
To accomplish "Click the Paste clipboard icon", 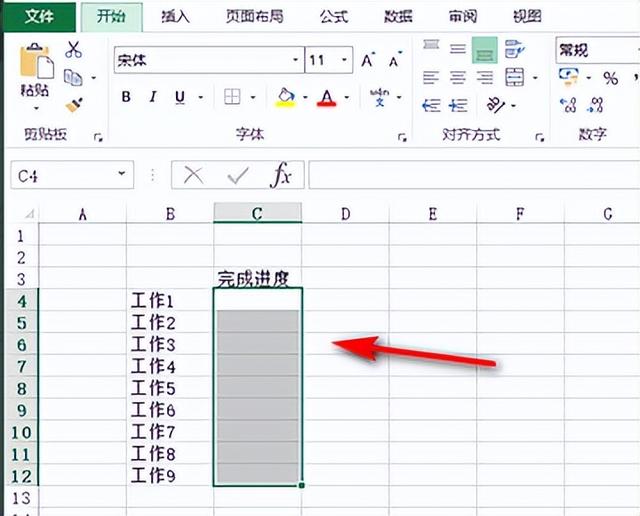I will tap(36, 60).
